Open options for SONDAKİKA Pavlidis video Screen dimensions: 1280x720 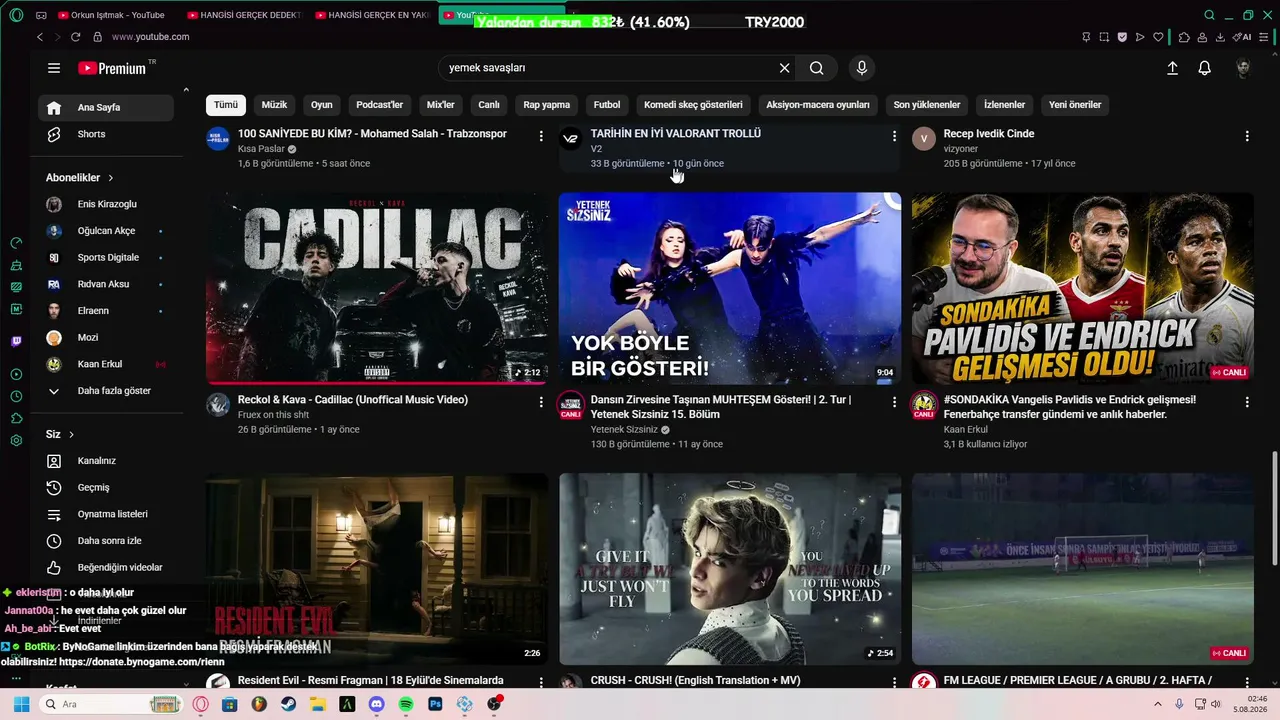(1247, 402)
